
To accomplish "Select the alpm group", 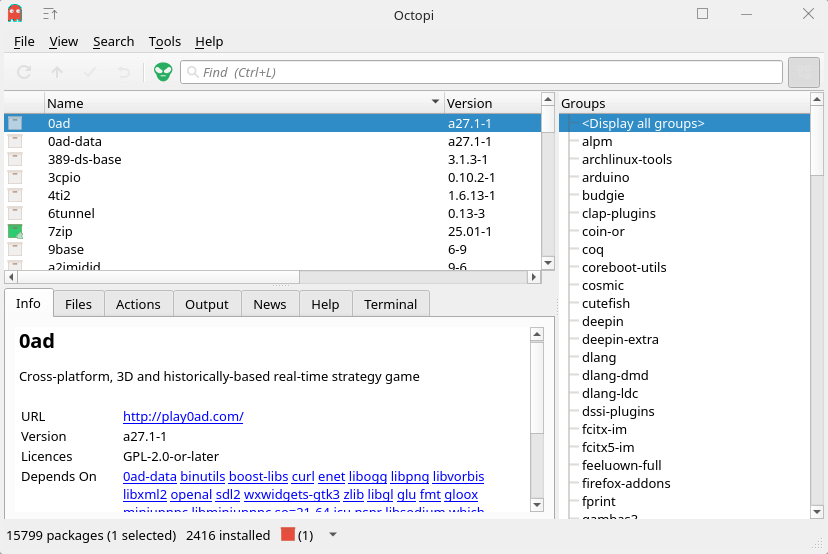I will [597, 141].
